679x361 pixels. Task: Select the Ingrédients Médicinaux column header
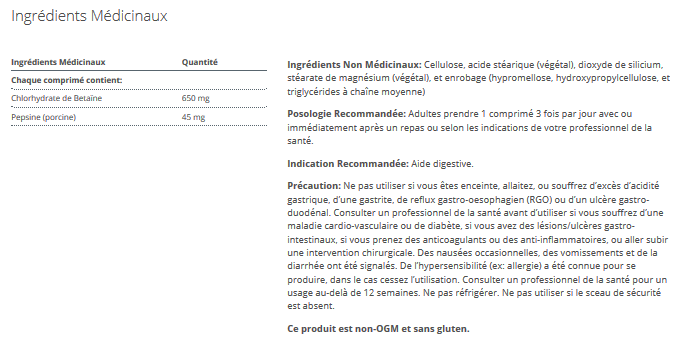pos(58,62)
